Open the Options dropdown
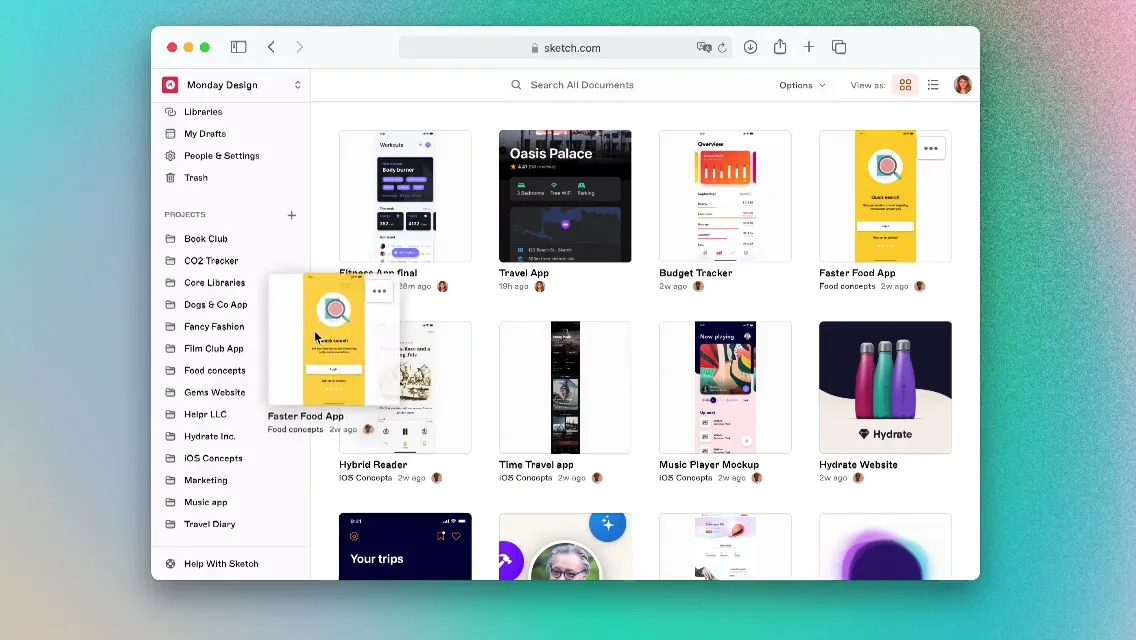Viewport: 1136px width, 640px height. click(802, 85)
